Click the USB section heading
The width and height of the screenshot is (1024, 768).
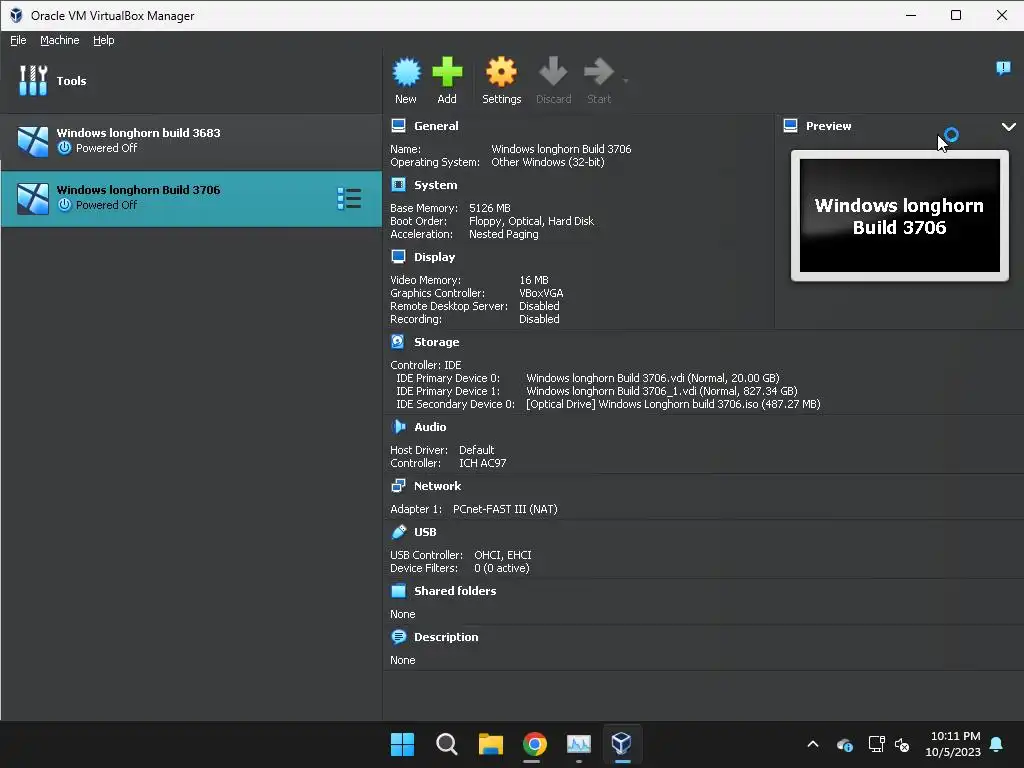[x=424, y=532]
